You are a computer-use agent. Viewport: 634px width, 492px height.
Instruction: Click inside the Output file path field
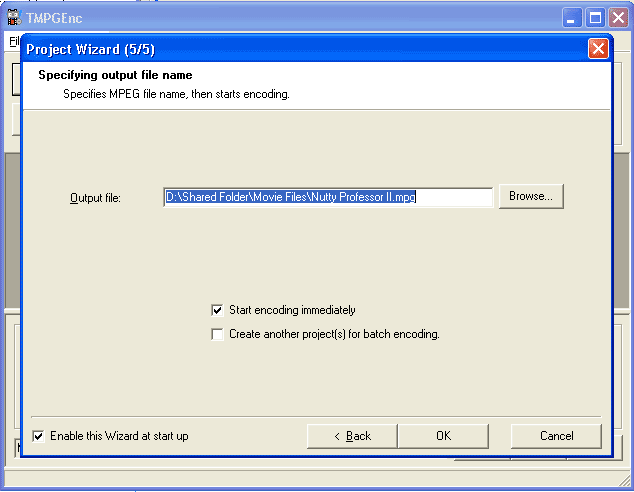coord(328,197)
